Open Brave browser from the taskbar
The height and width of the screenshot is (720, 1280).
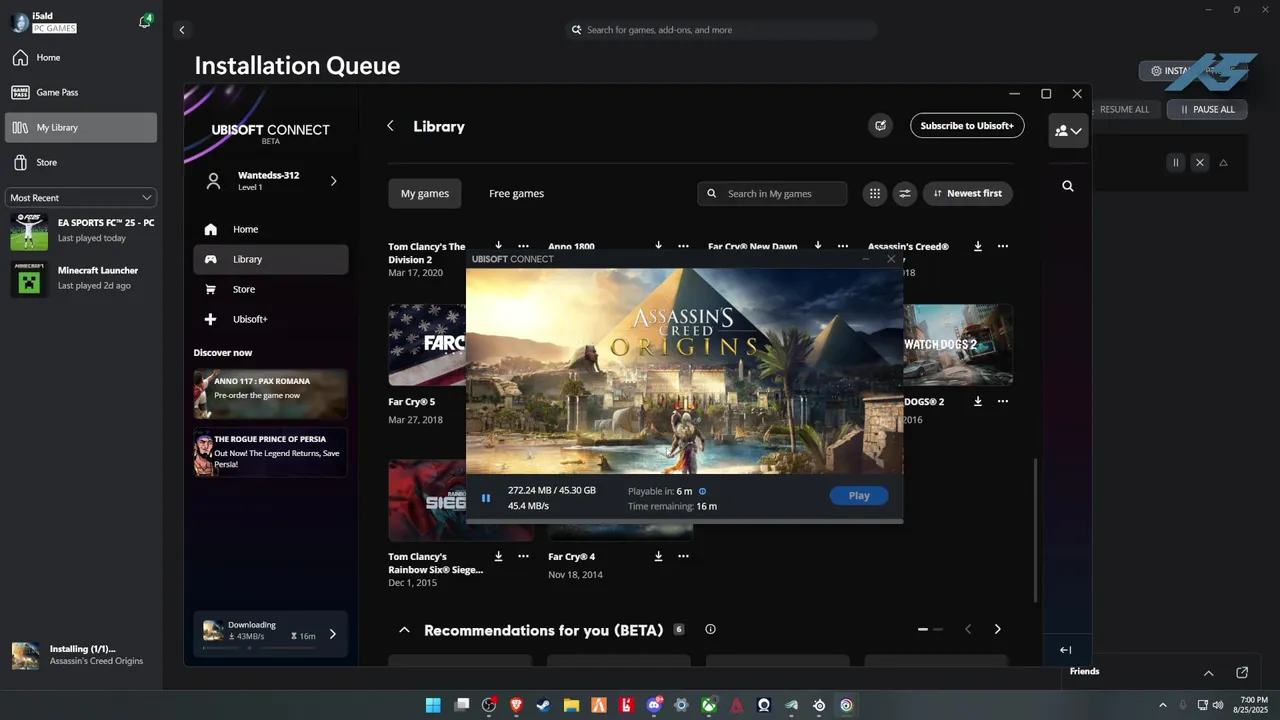pos(516,705)
